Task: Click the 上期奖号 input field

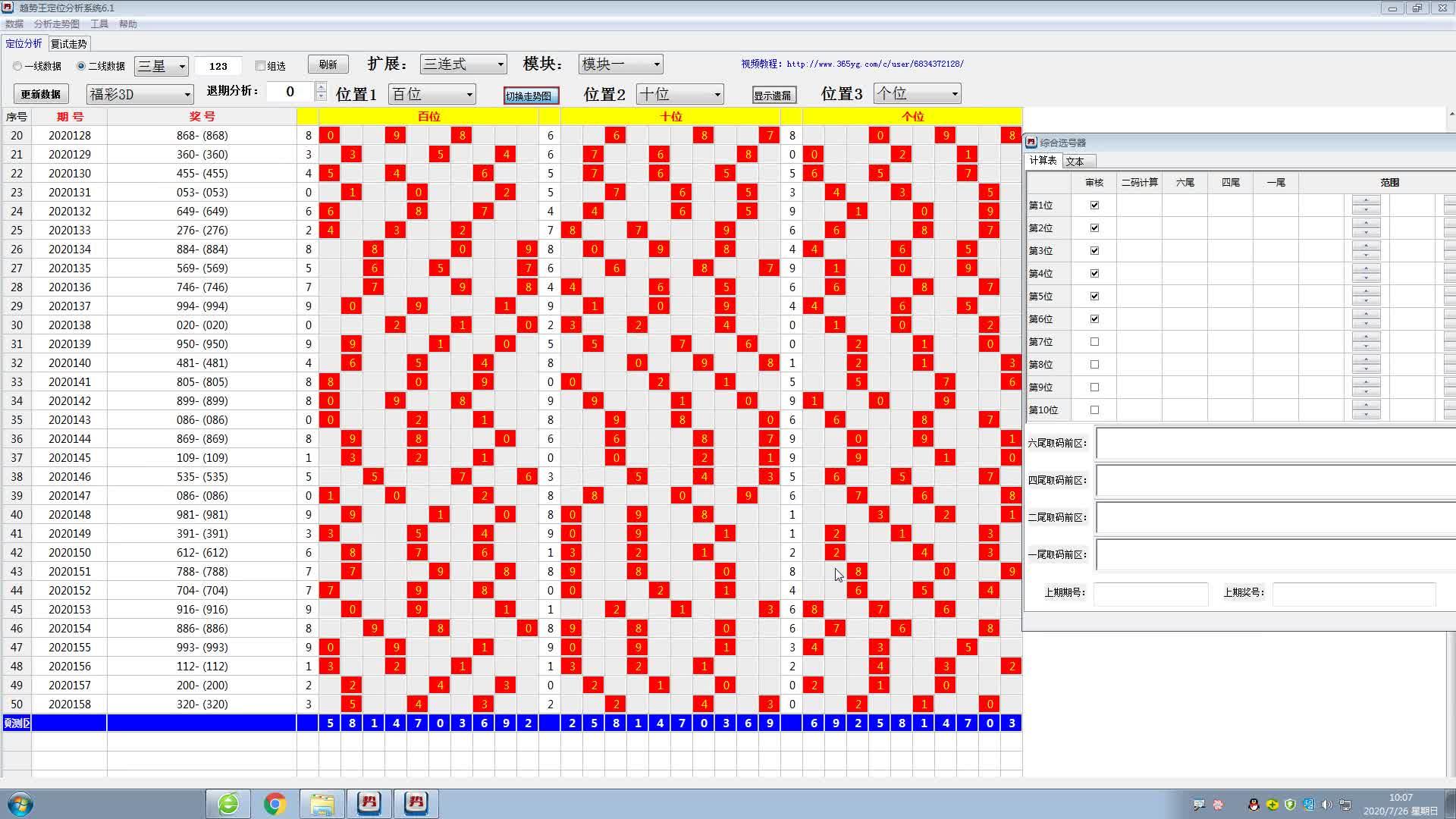Action: pyautogui.click(x=1354, y=593)
